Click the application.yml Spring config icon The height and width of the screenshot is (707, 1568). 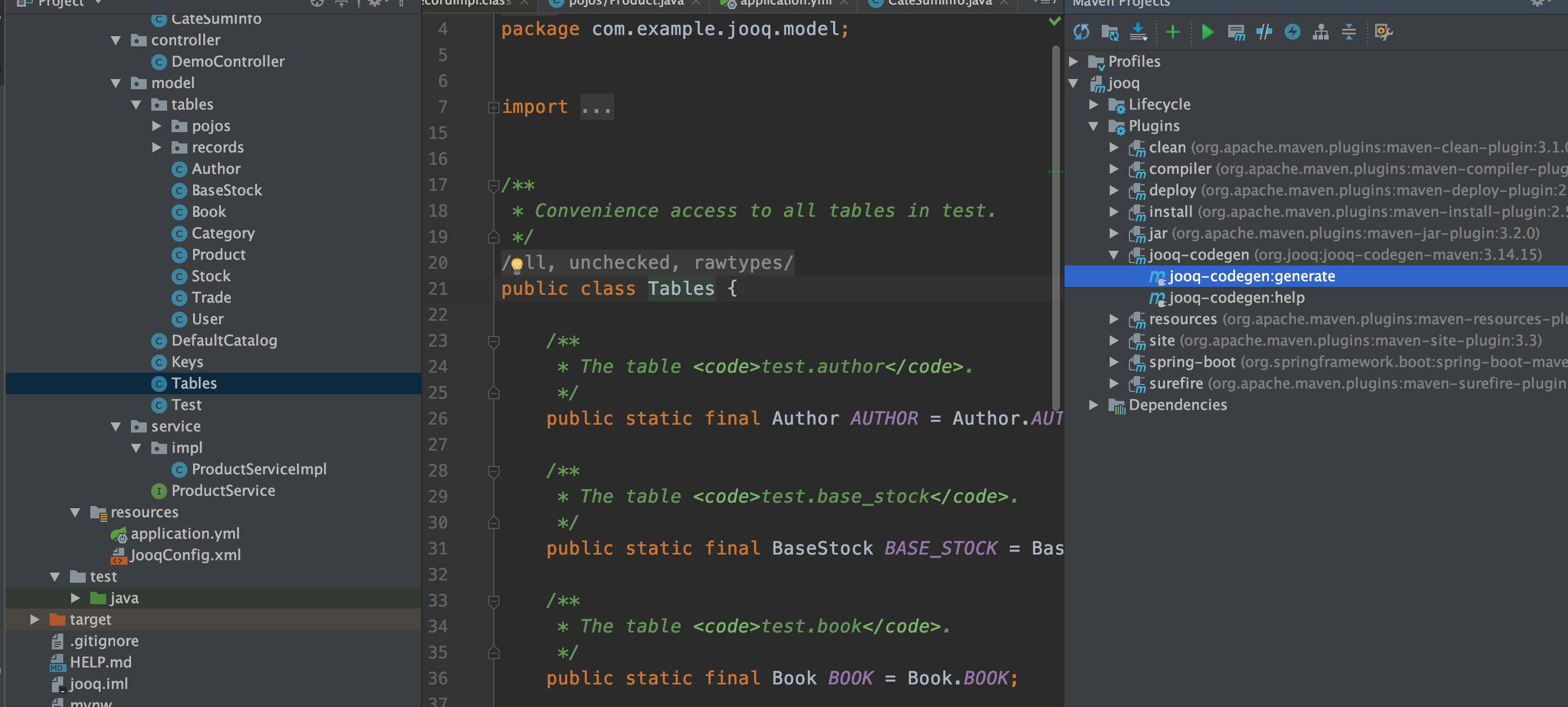pos(119,535)
